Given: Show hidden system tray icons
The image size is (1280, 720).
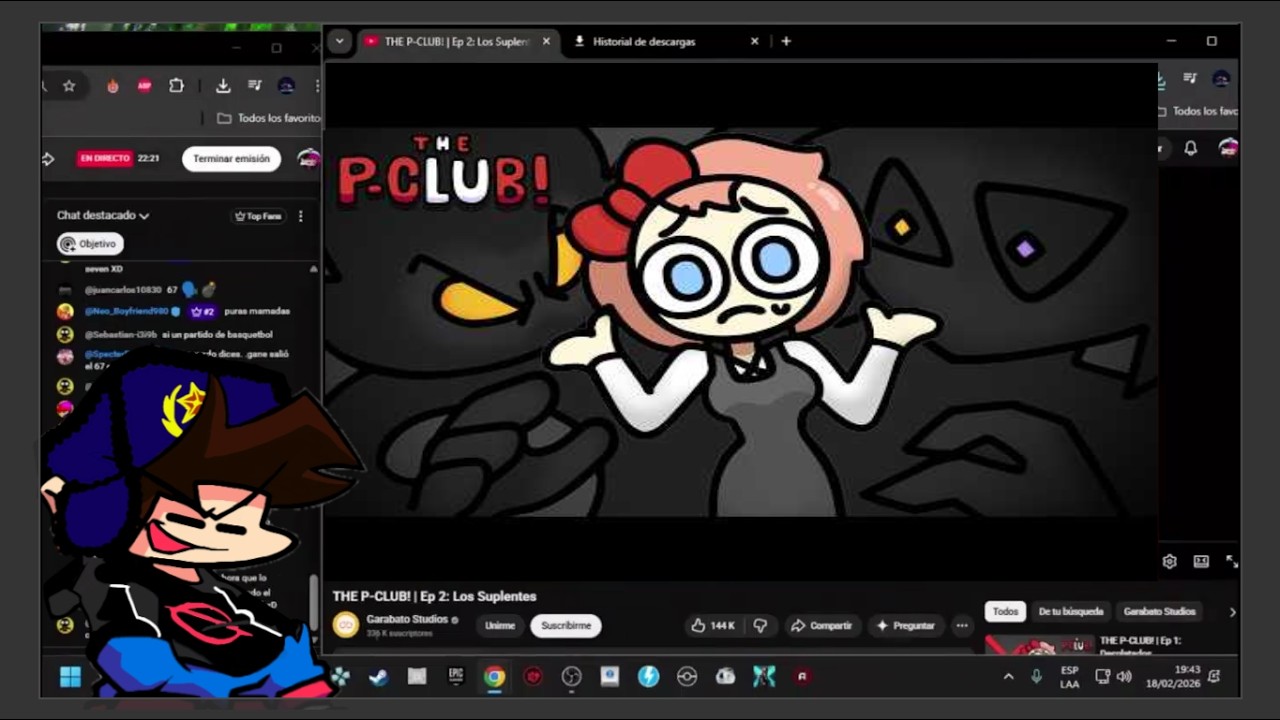Looking at the screenshot, I should [x=1008, y=677].
